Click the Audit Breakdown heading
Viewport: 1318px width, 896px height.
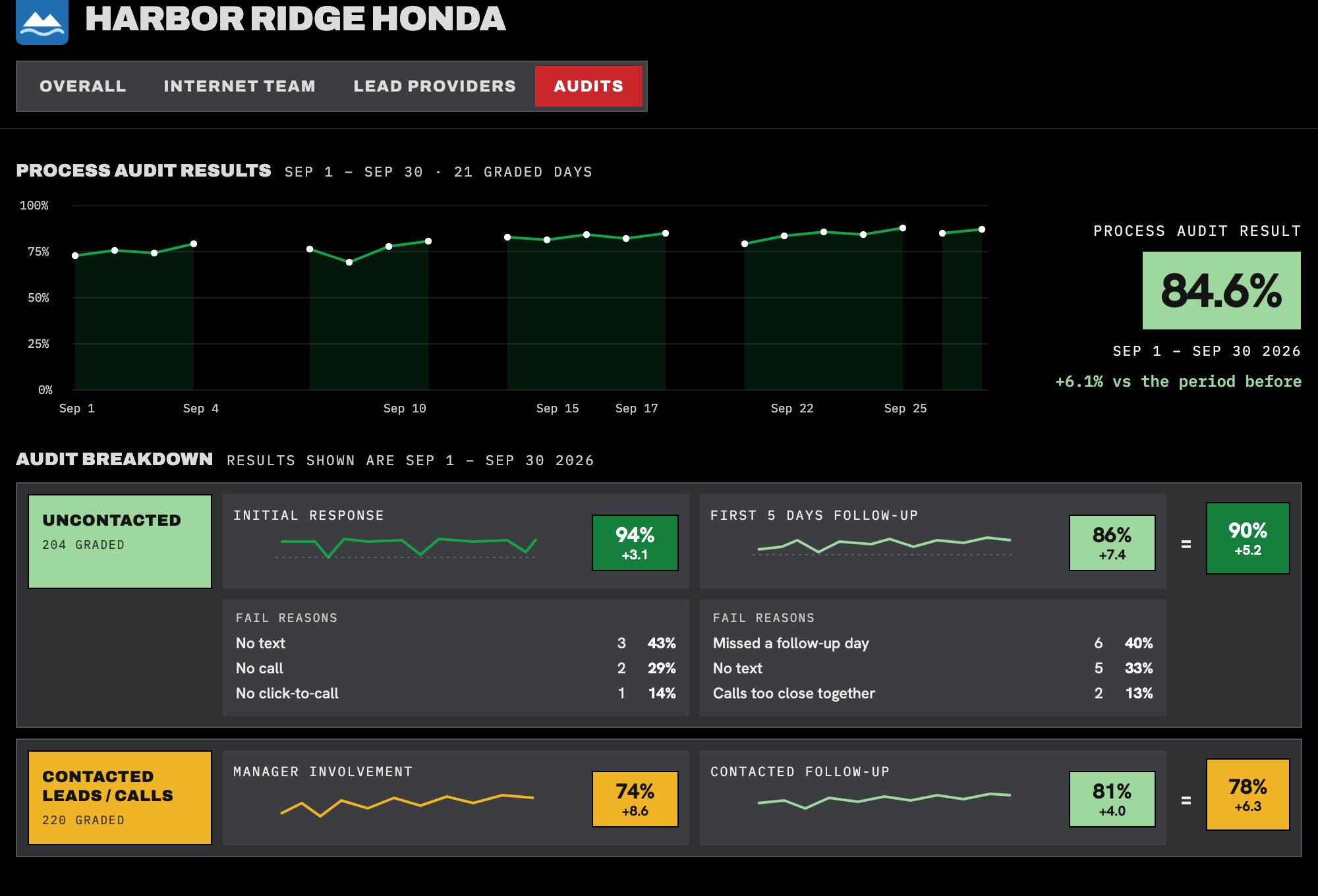coord(115,459)
